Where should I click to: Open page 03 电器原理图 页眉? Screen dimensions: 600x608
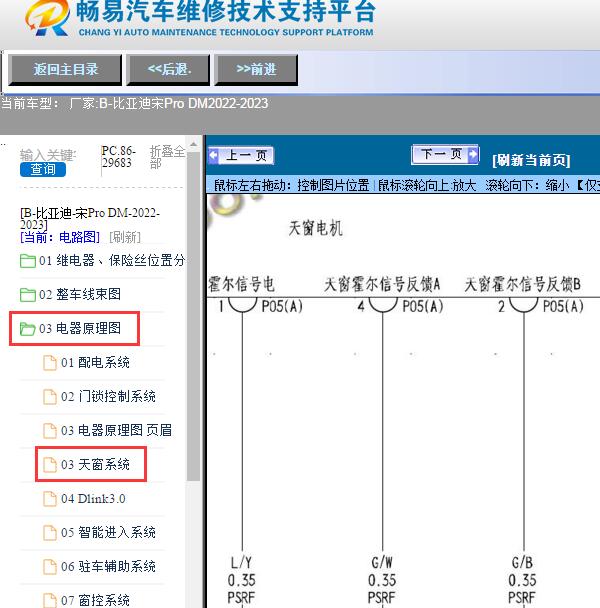pyautogui.click(x=107, y=430)
